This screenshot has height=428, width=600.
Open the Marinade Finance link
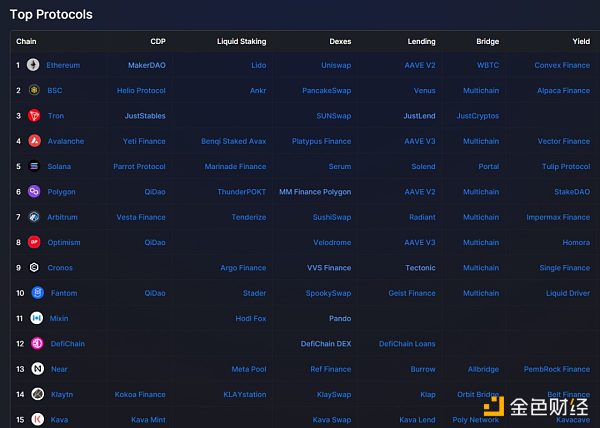pyautogui.click(x=235, y=166)
